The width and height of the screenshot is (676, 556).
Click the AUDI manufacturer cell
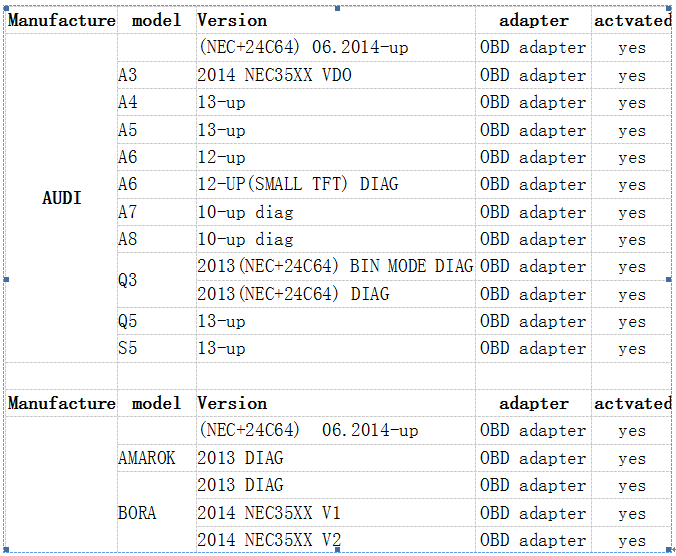coord(61,198)
